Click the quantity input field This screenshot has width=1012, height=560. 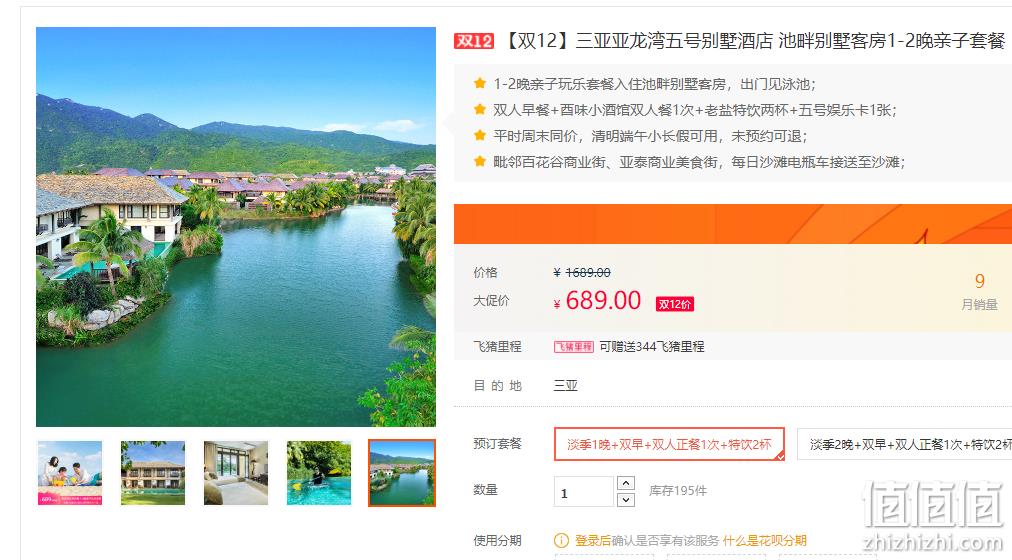[x=583, y=492]
